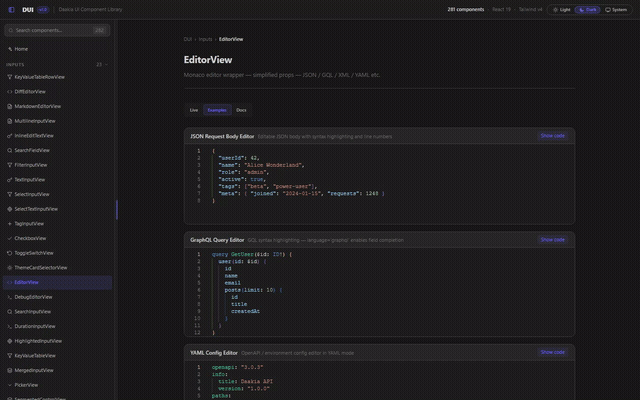The height and width of the screenshot is (400, 640).
Task: Click the DUI logo text
Action: [28, 9]
